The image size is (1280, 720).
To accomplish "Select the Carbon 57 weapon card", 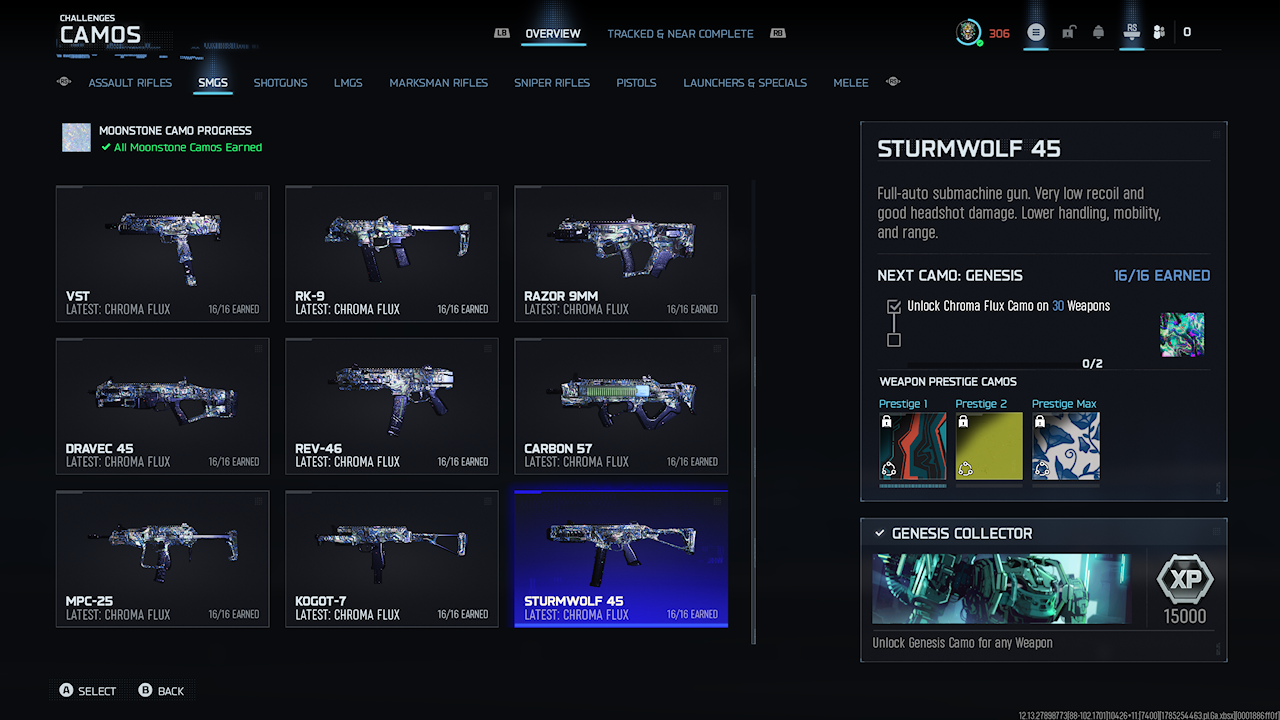I will coord(621,406).
